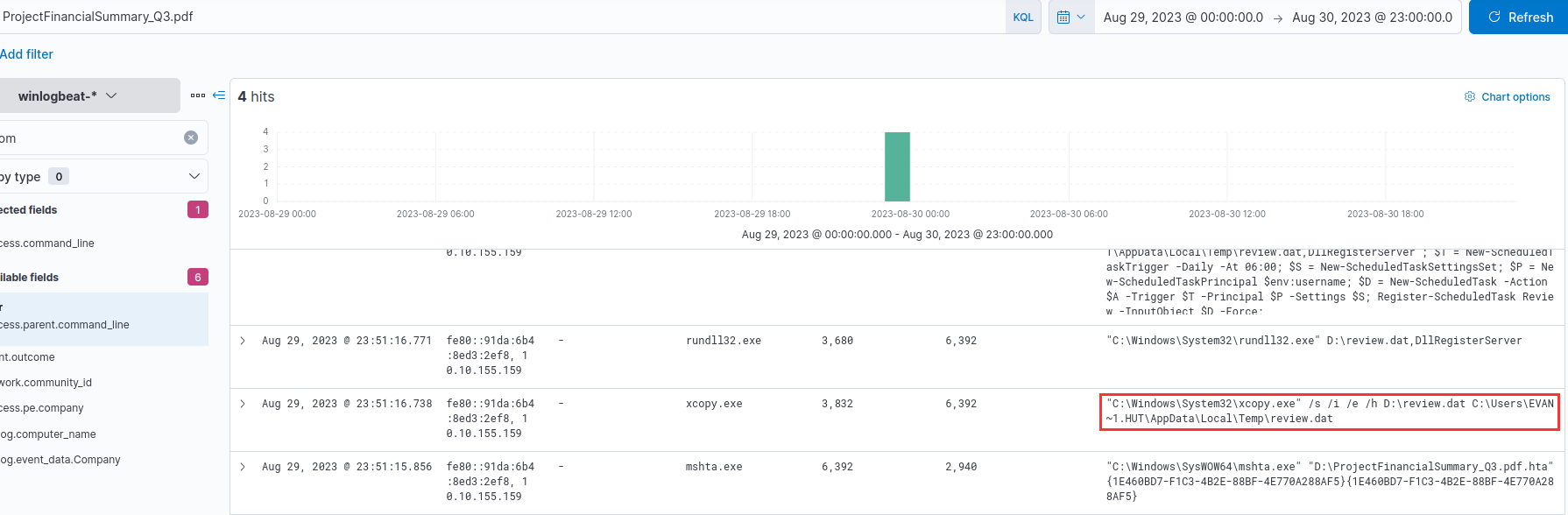This screenshot has height=515, width=1568.
Task: Click the end date Aug 30, 2023
Action: 1371,18
